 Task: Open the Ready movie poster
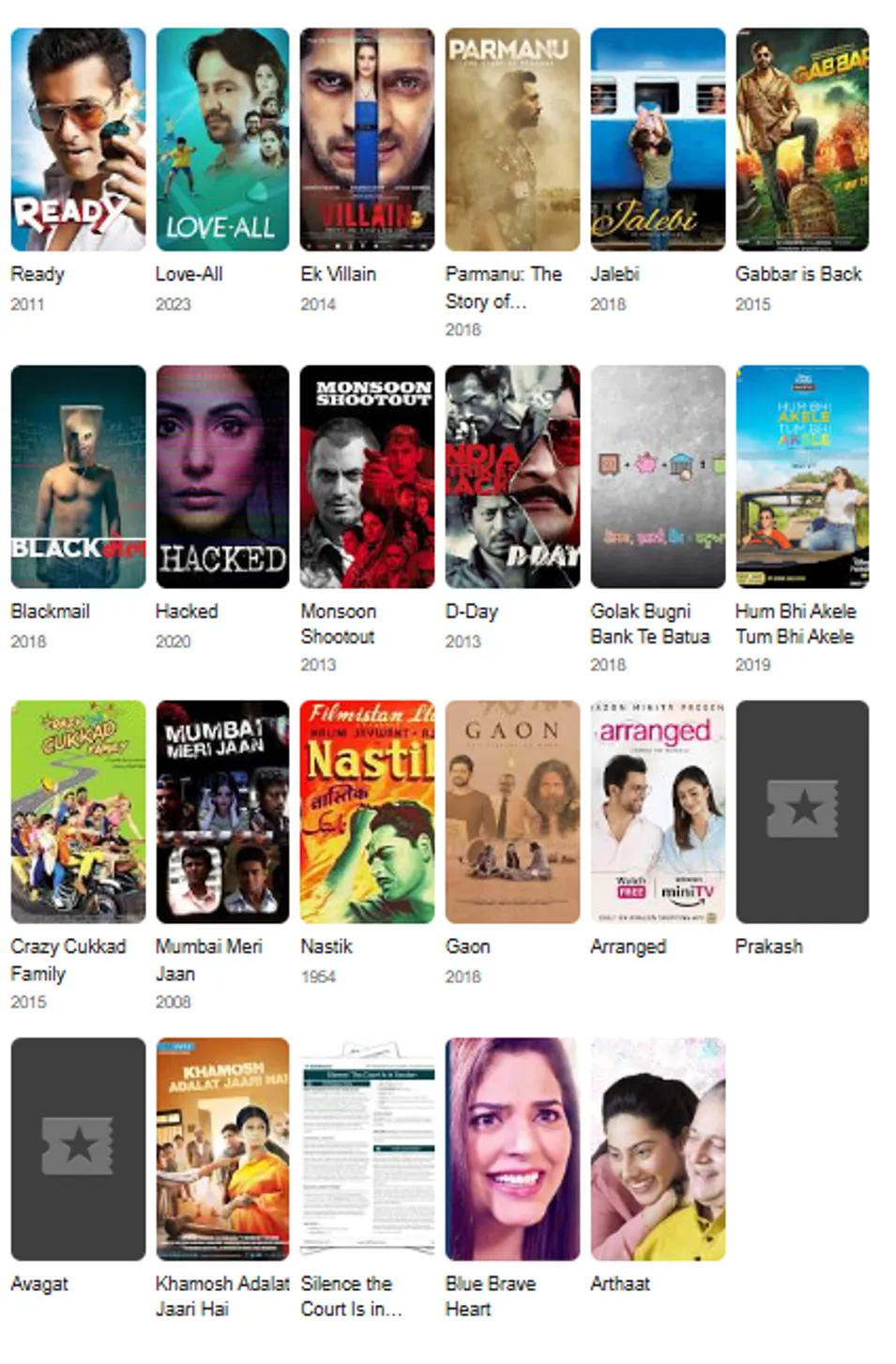coord(78,140)
